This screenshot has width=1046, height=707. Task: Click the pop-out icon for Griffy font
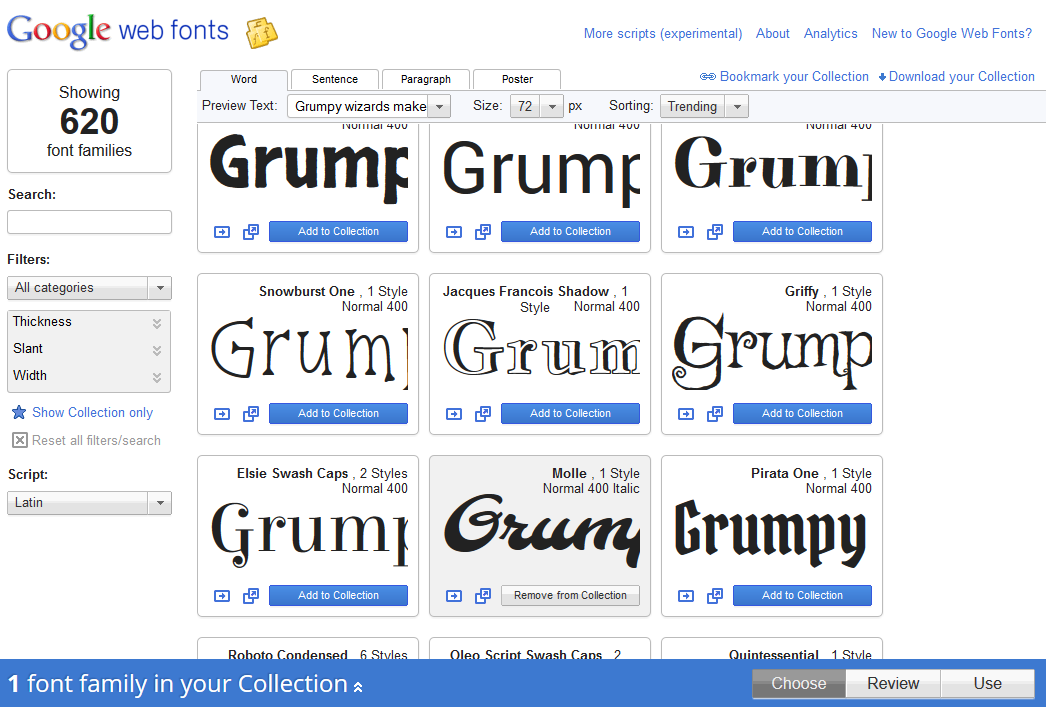click(715, 413)
